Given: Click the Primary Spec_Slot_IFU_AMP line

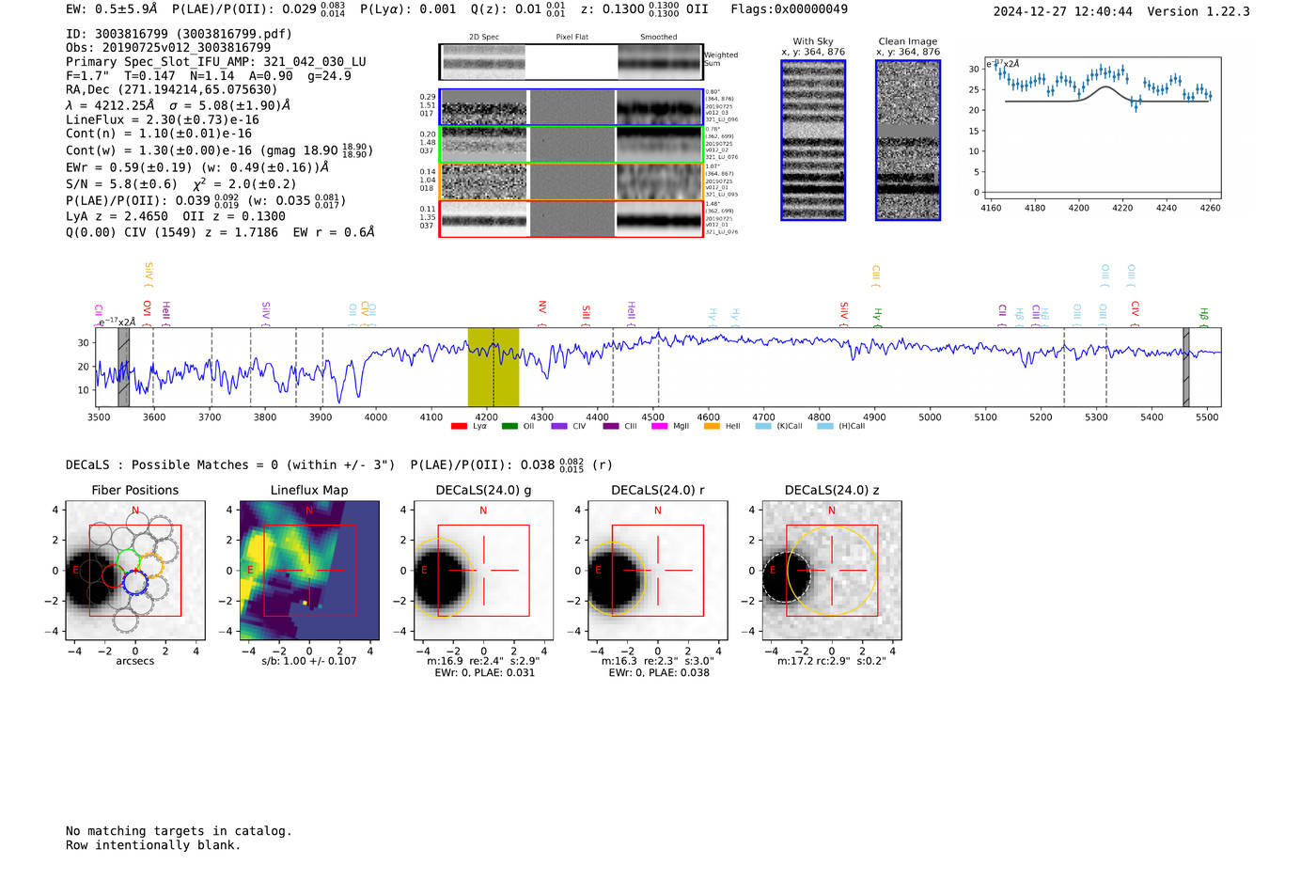Looking at the screenshot, I should click(x=216, y=62).
